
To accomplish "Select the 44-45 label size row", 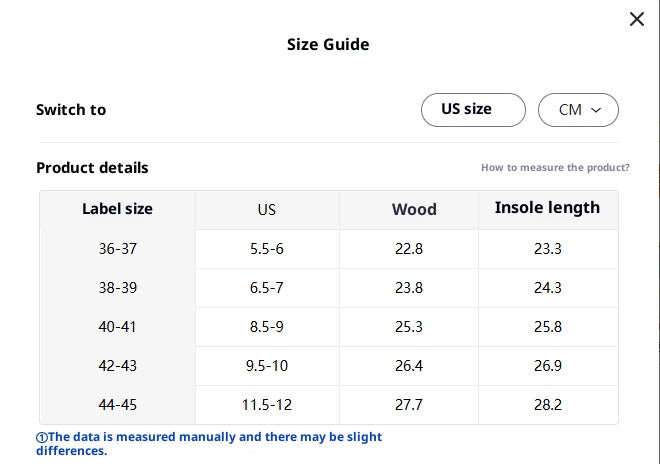I will click(x=117, y=405).
